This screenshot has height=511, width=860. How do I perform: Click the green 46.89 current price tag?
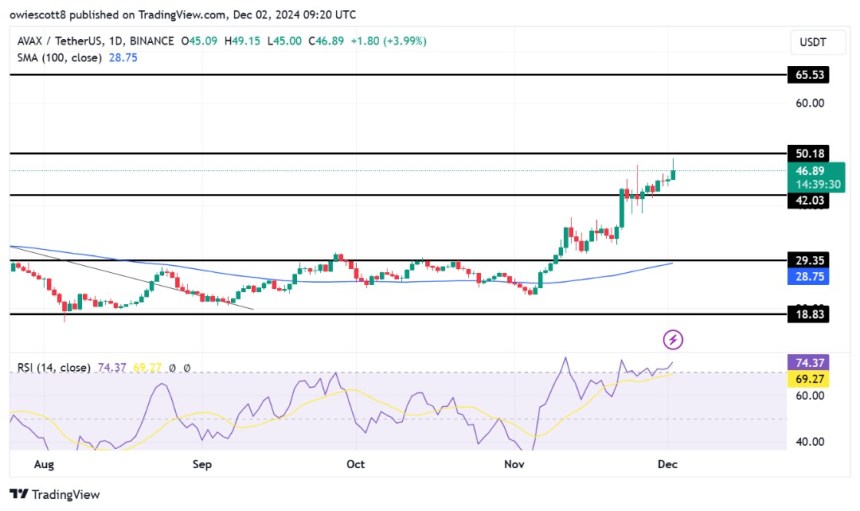coord(816,177)
